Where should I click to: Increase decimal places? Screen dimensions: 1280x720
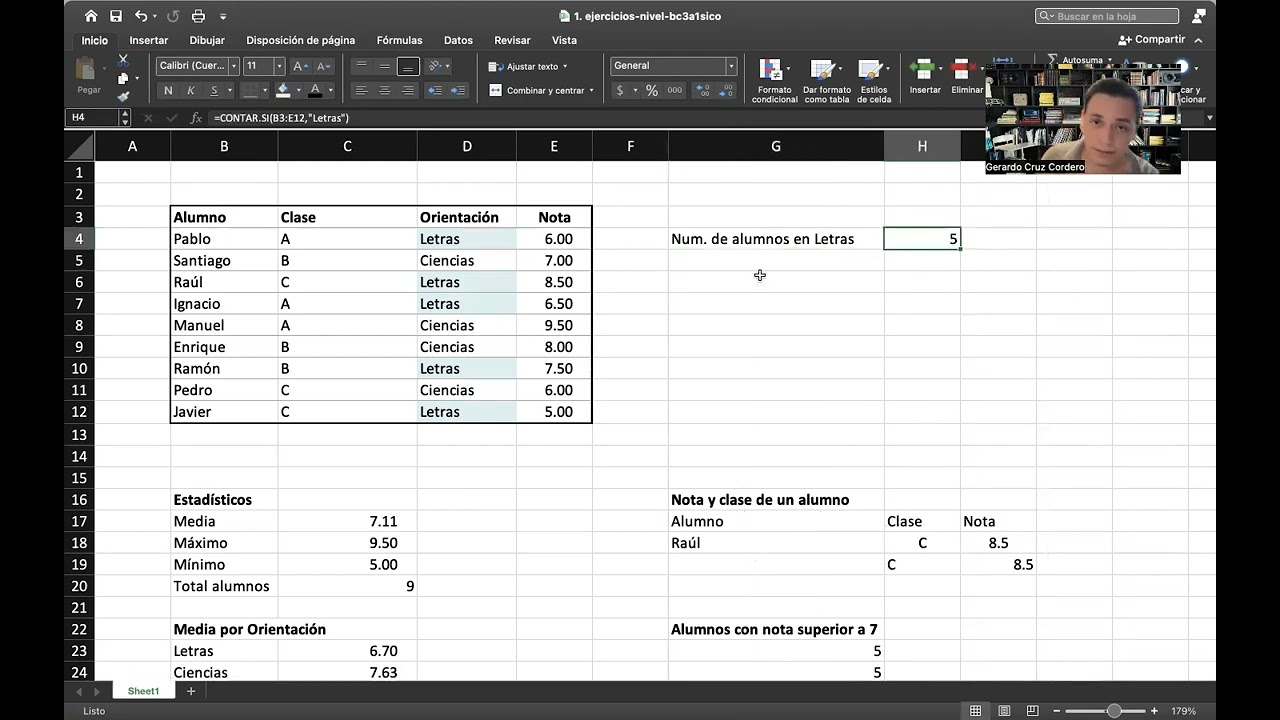point(703,90)
